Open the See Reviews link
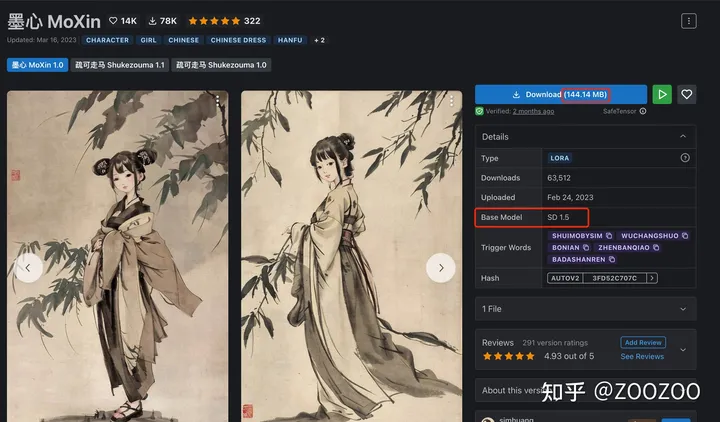The image size is (720, 422). (x=642, y=356)
